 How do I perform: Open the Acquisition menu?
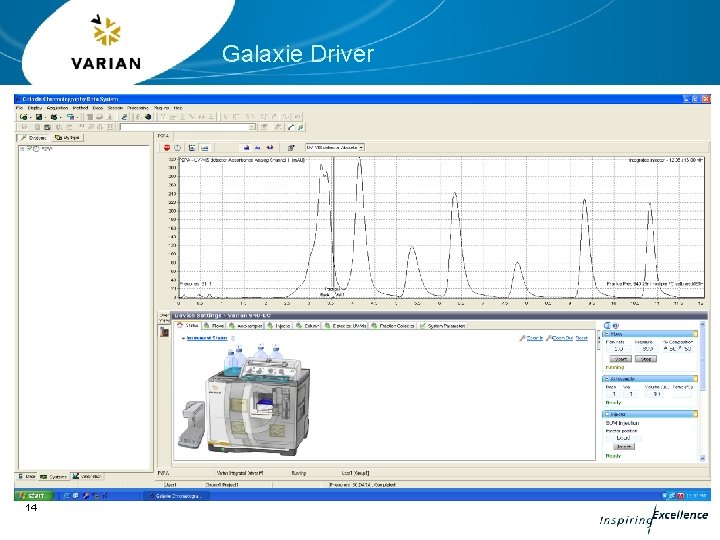[58, 108]
